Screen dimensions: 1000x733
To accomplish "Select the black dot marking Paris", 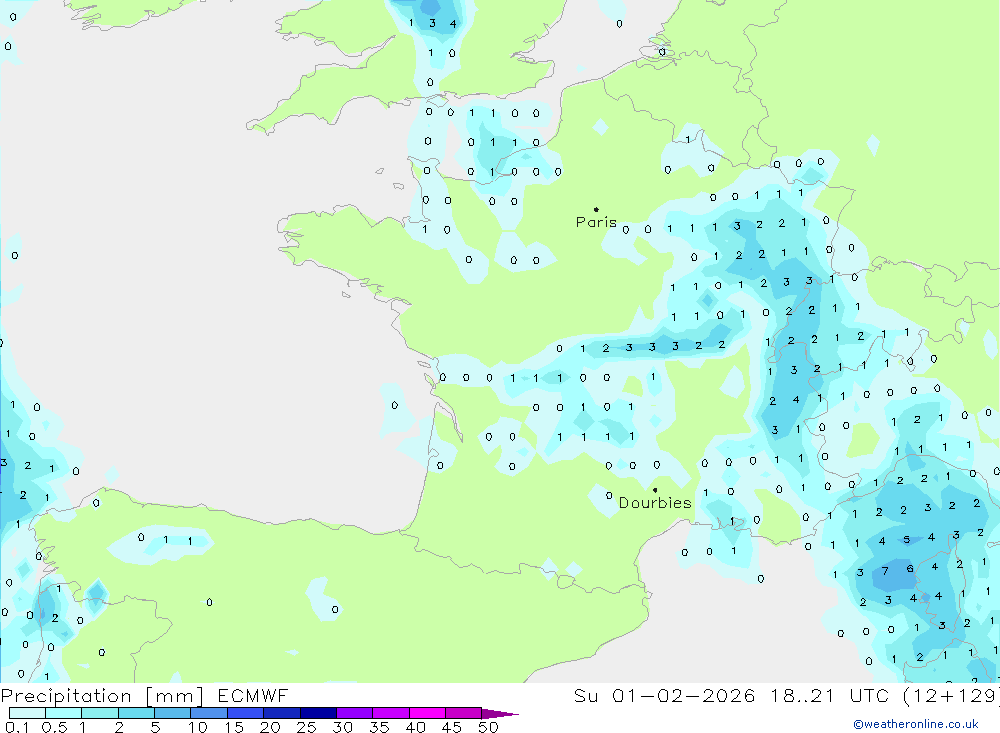I will tap(596, 209).
